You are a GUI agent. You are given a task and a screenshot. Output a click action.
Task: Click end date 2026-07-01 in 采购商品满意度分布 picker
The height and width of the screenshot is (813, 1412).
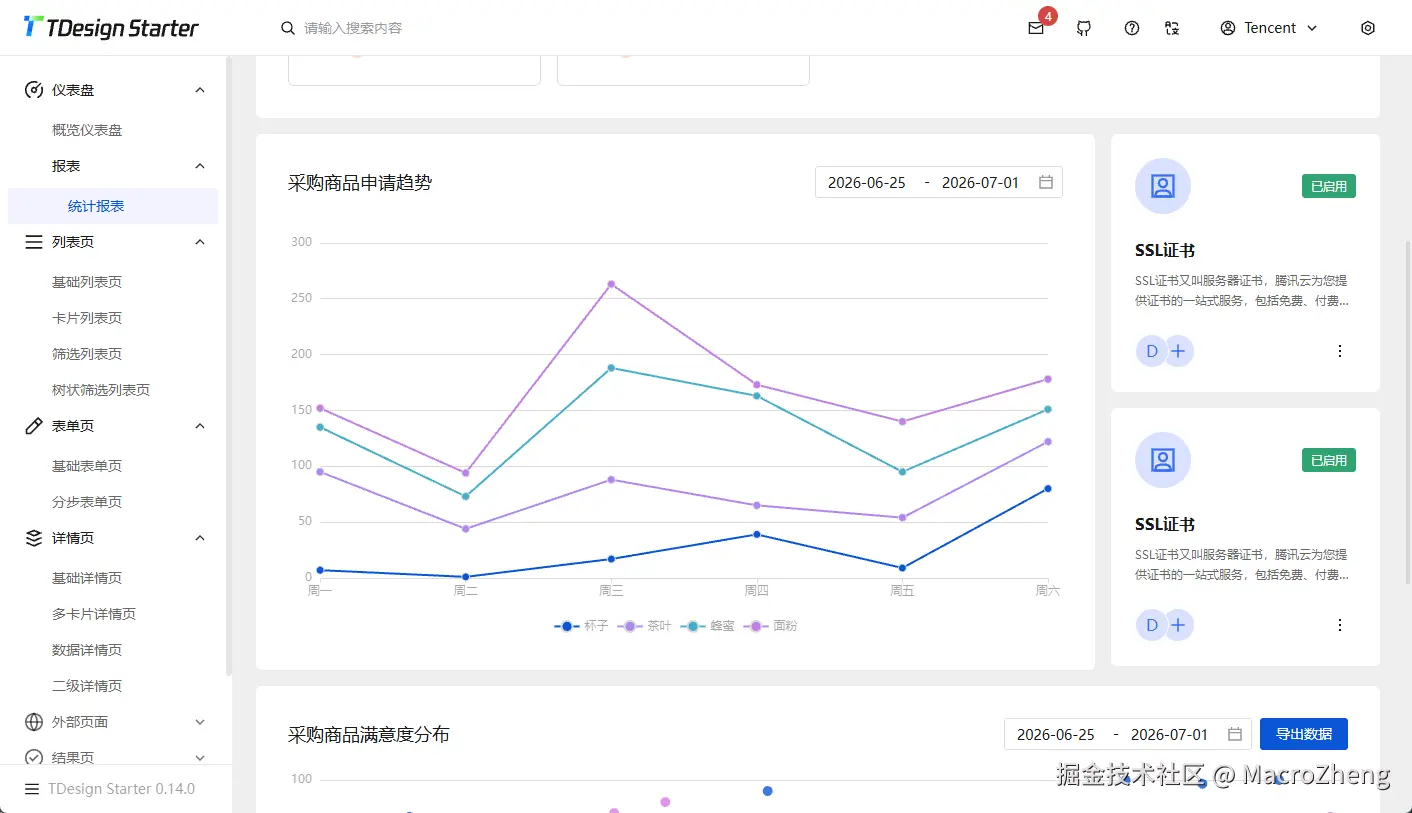(1170, 734)
